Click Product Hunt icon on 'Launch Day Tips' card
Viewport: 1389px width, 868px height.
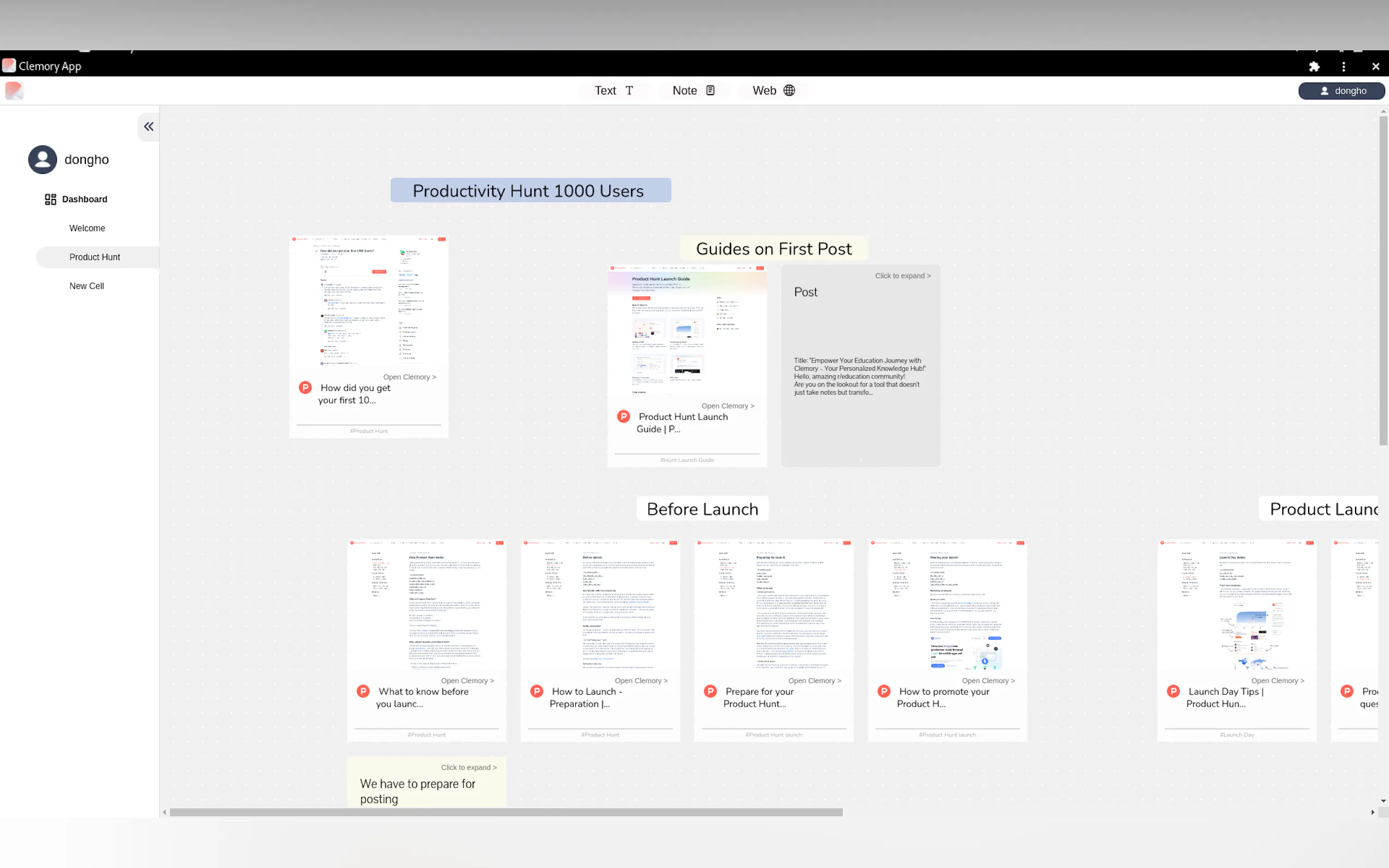pos(1174,691)
